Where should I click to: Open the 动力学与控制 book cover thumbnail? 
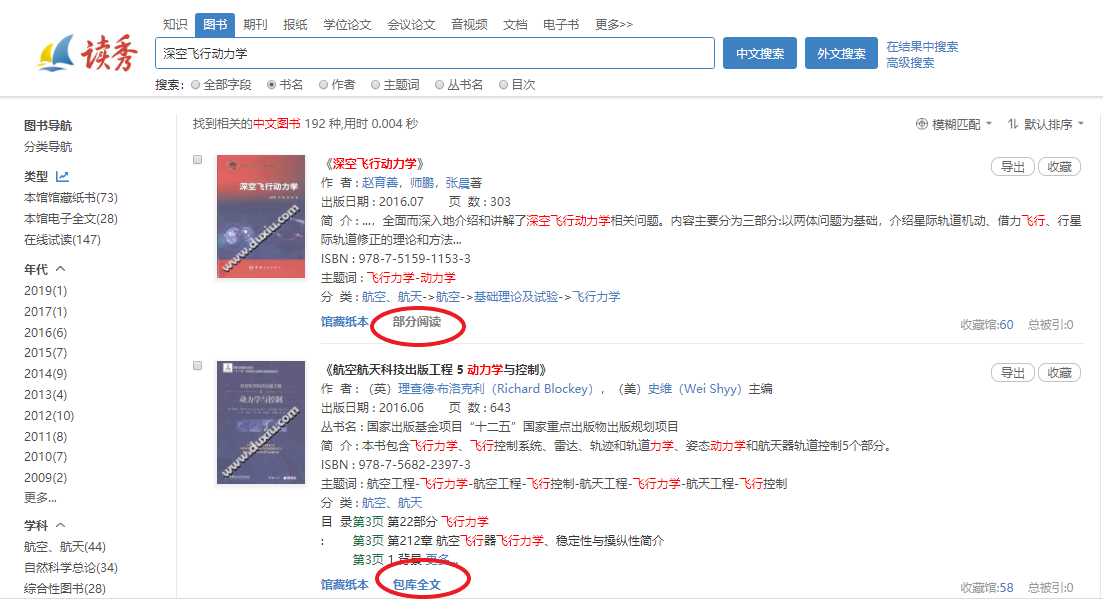click(261, 423)
